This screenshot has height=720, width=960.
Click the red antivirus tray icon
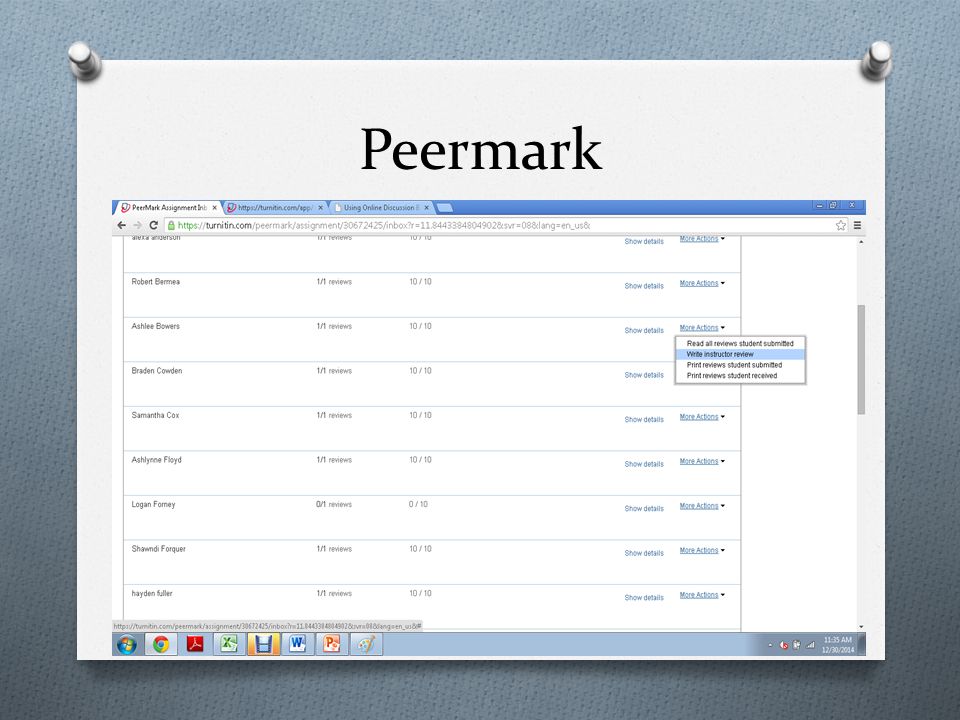point(784,645)
